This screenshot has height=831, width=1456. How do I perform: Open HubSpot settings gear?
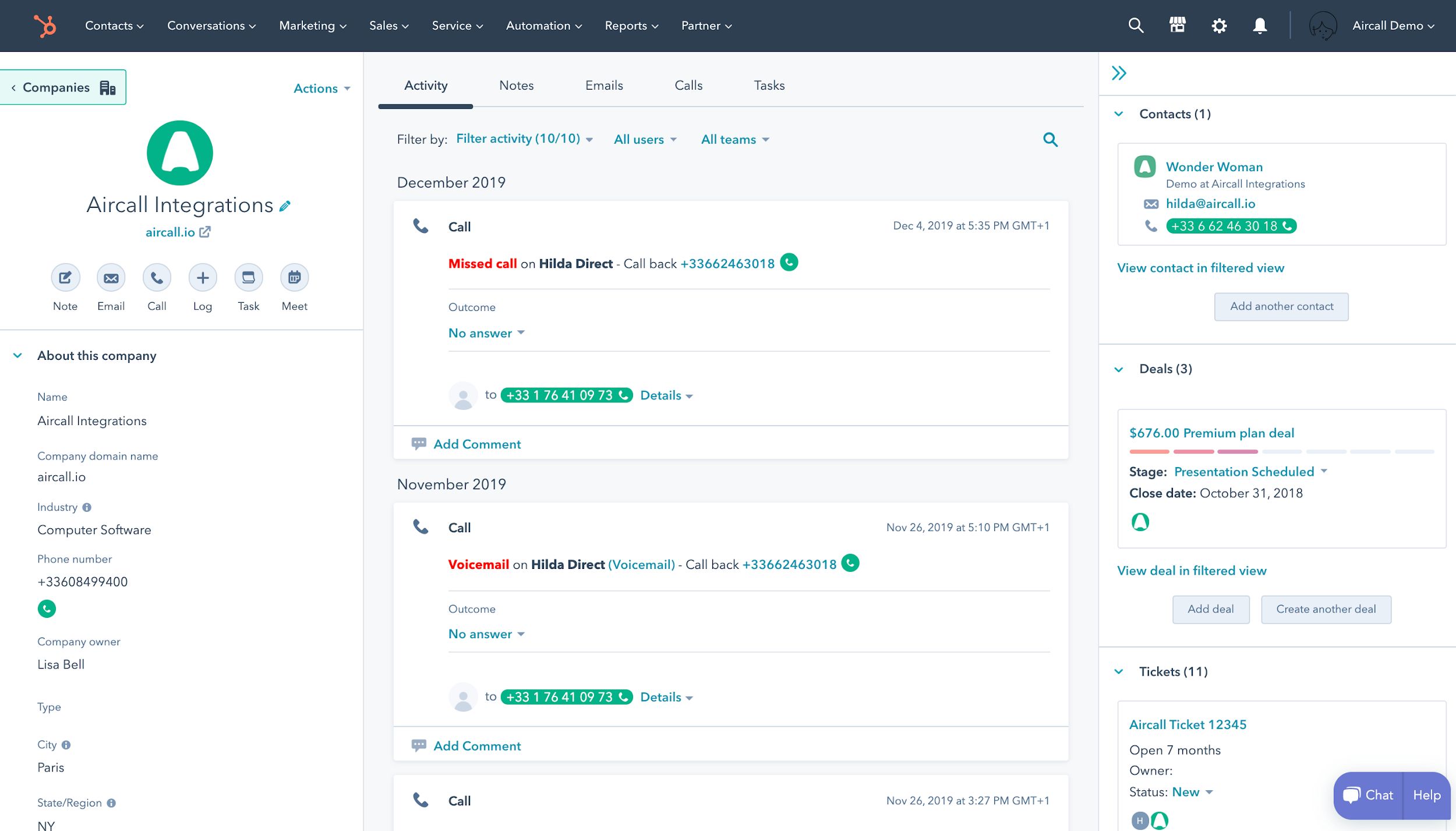[1218, 25]
